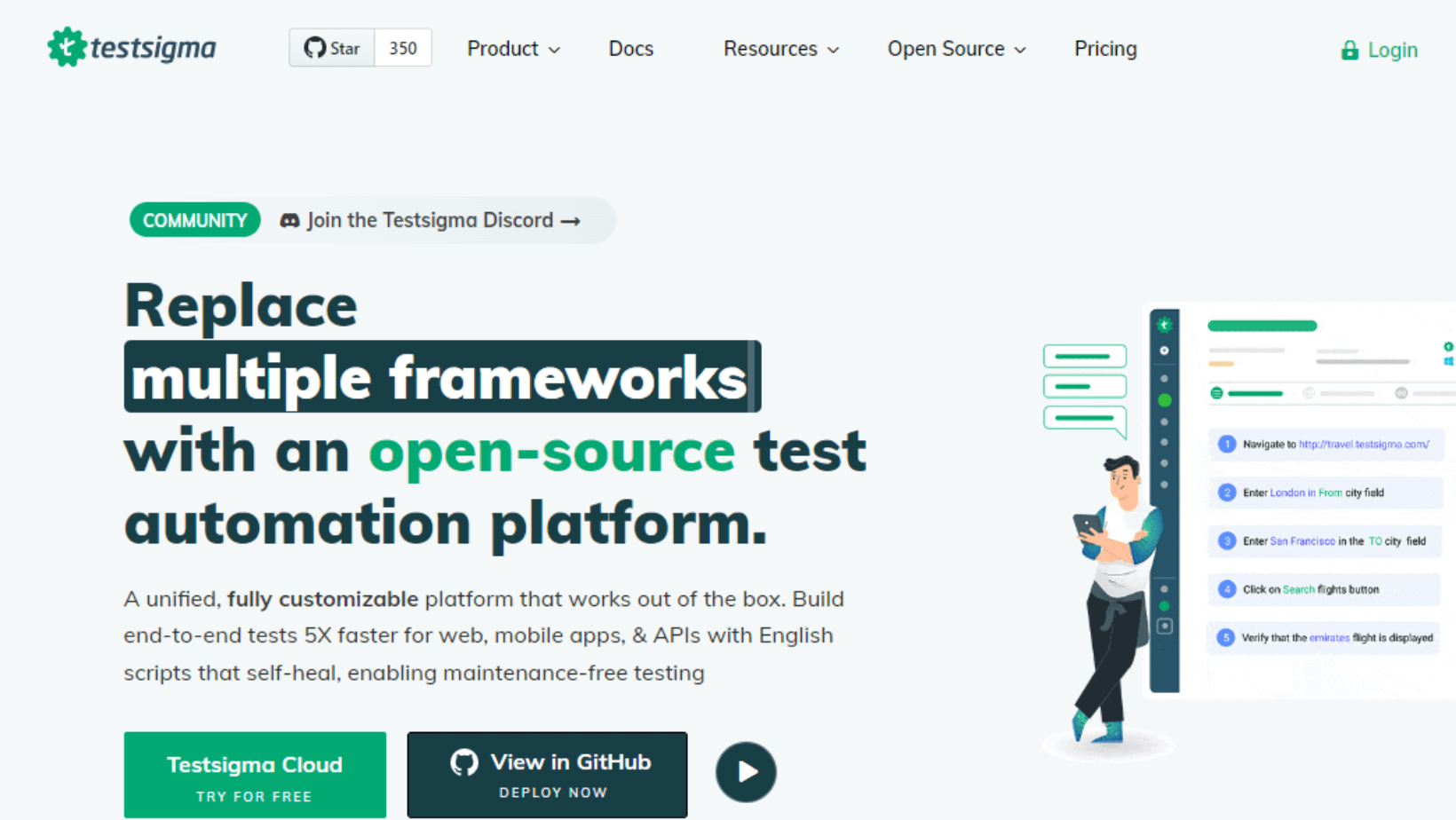Play the intro video
This screenshot has width=1456, height=820.
click(746, 772)
